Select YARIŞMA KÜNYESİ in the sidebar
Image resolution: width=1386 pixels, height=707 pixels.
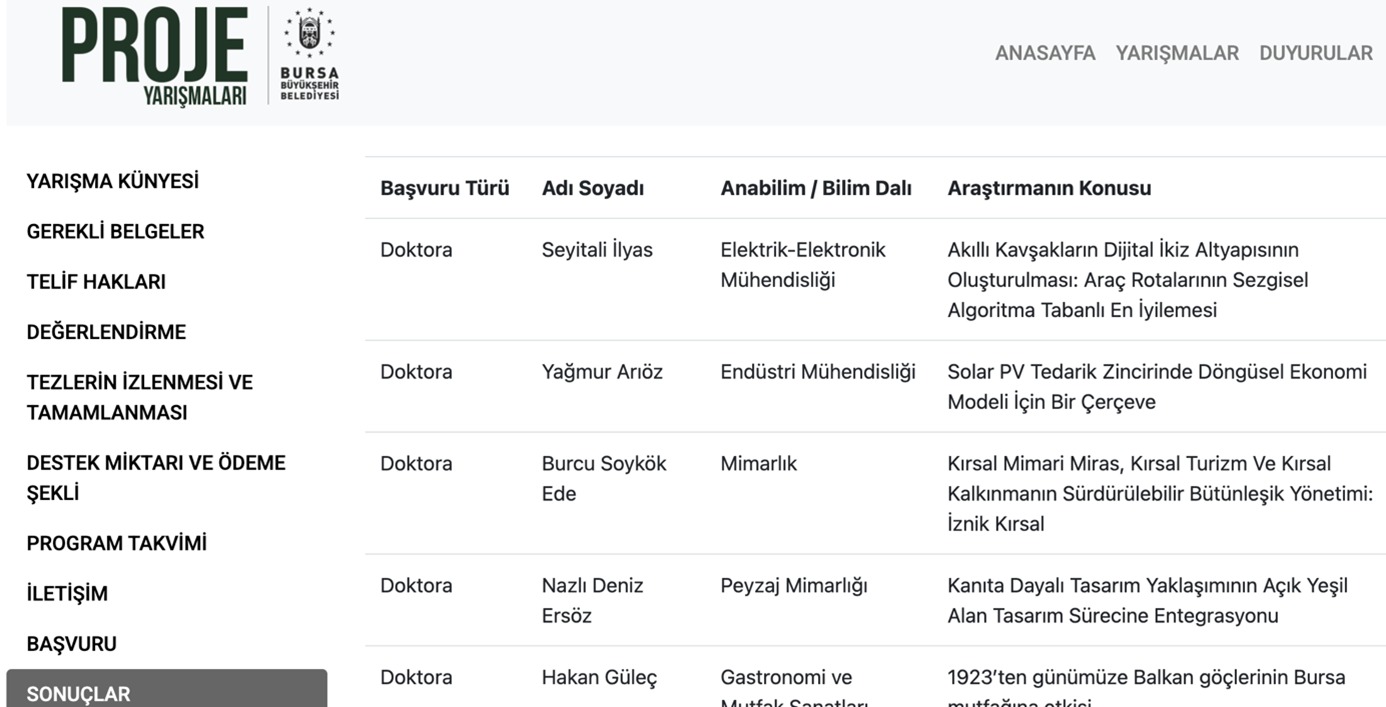[x=113, y=181]
